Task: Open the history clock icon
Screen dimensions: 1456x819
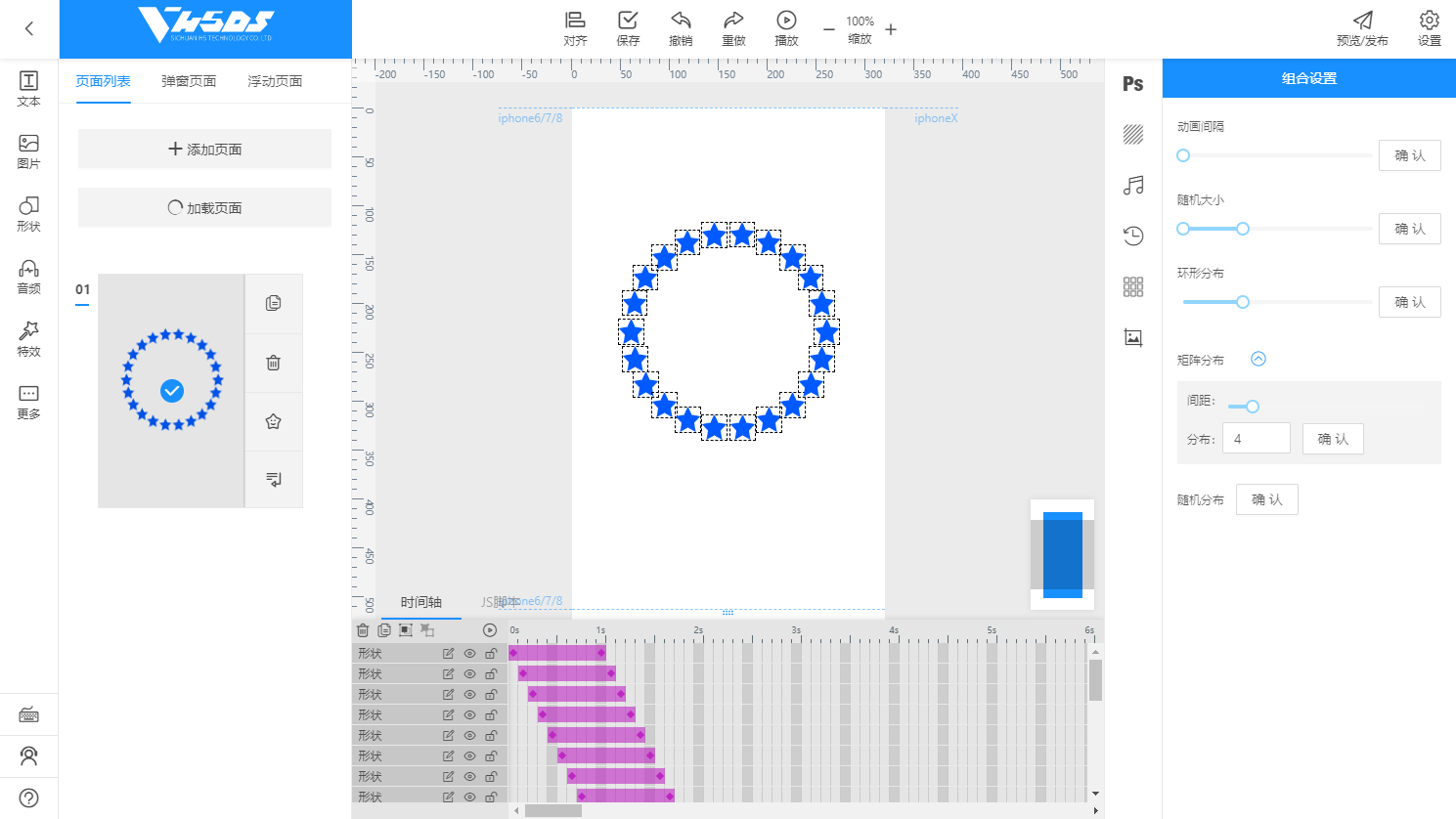Action: [x=1133, y=236]
